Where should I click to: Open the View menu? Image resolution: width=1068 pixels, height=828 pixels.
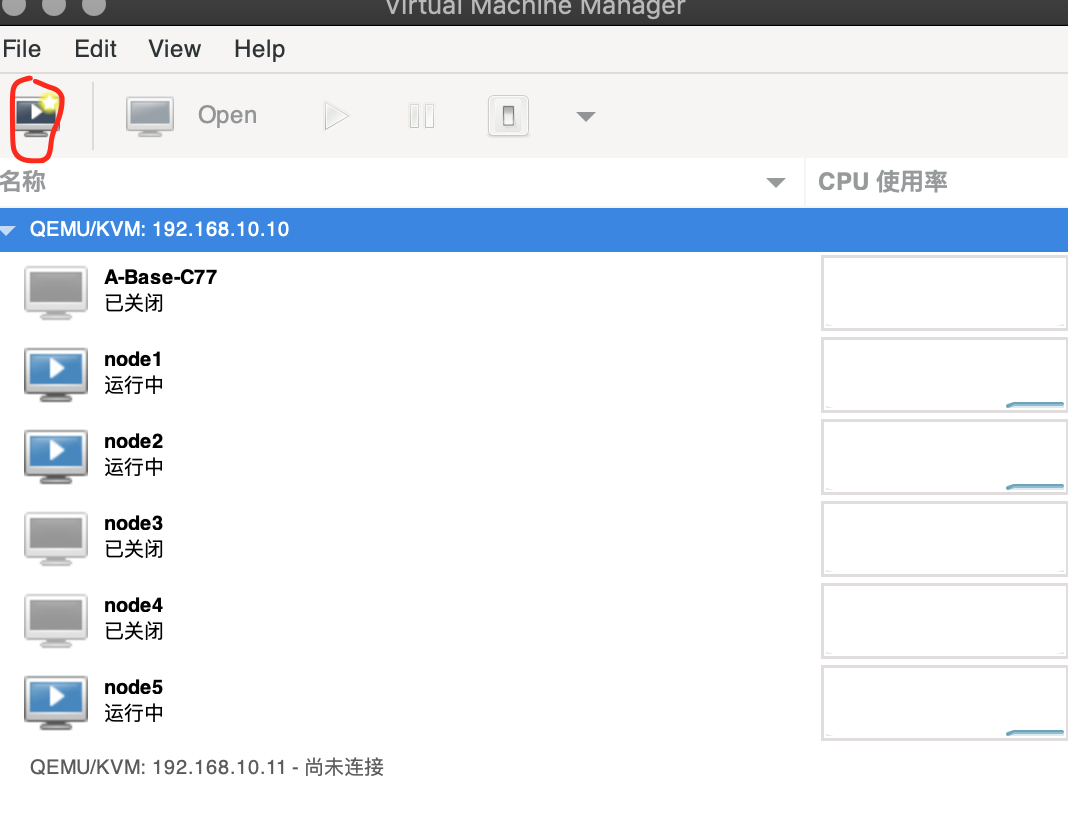tap(174, 49)
